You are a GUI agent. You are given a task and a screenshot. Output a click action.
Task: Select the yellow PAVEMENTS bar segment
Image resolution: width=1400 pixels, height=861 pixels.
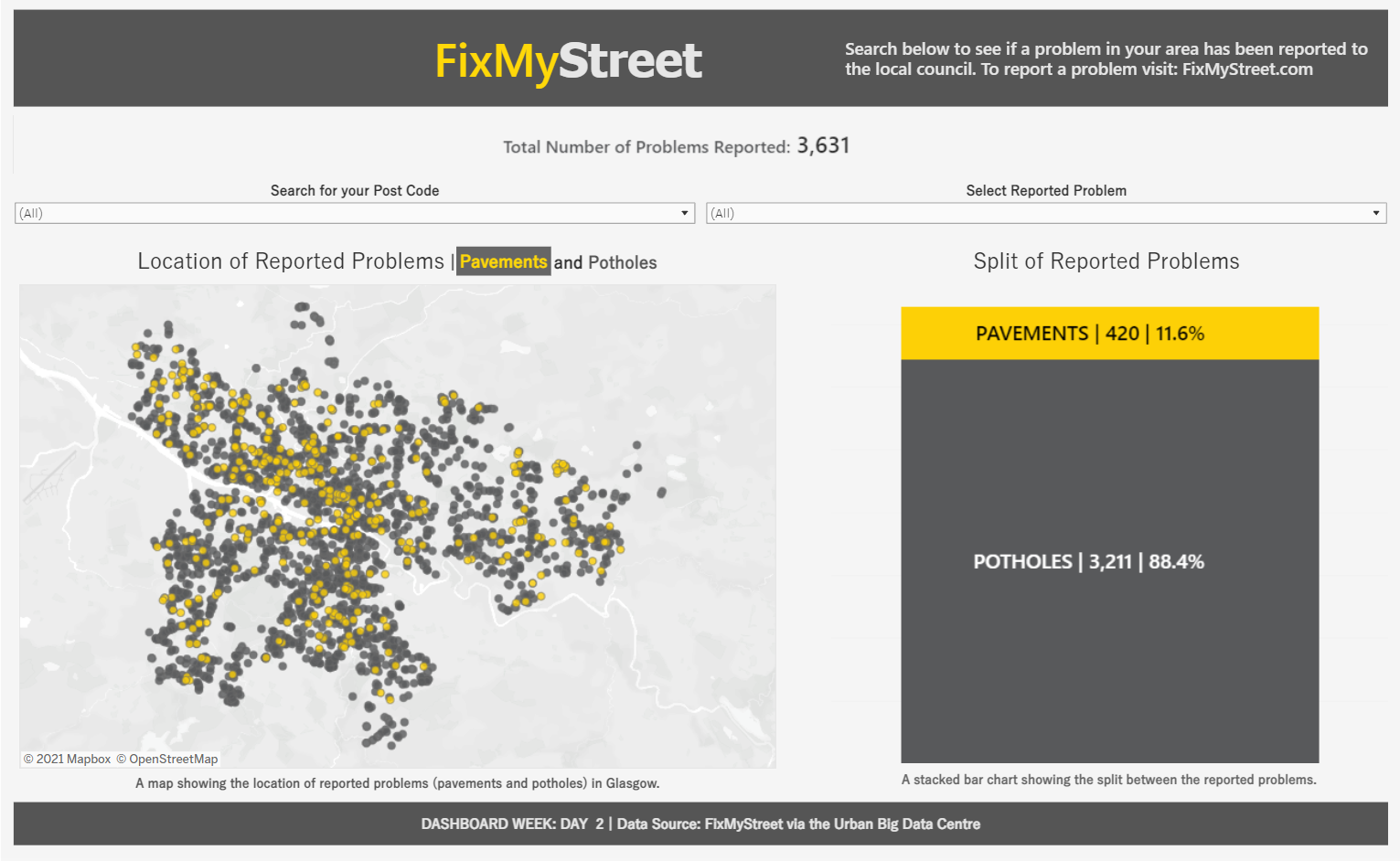coord(1109,333)
